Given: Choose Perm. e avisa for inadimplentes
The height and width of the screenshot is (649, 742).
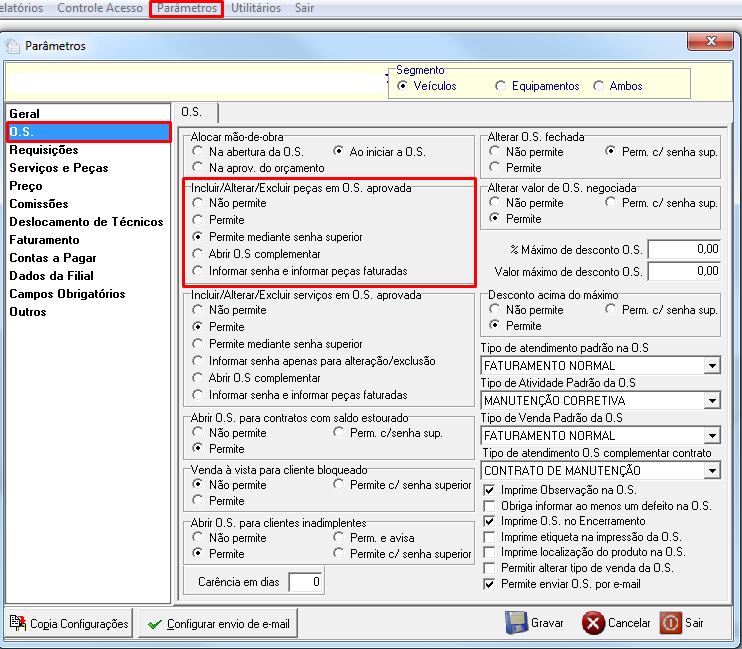Looking at the screenshot, I should coord(338,538).
